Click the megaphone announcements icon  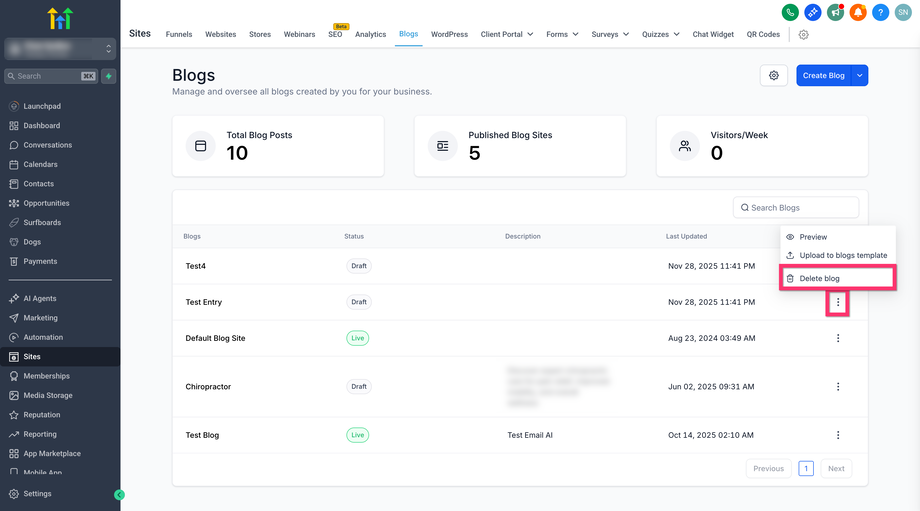(x=835, y=12)
